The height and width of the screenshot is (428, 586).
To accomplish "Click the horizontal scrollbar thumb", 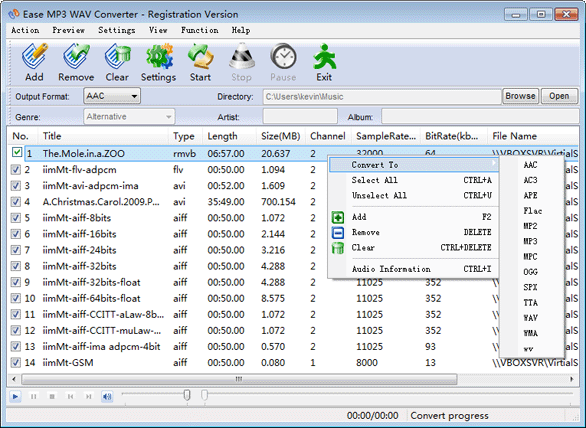I will (x=239, y=379).
